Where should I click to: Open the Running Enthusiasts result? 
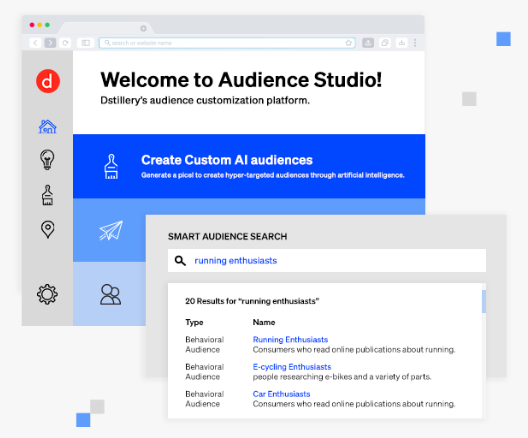[290, 339]
